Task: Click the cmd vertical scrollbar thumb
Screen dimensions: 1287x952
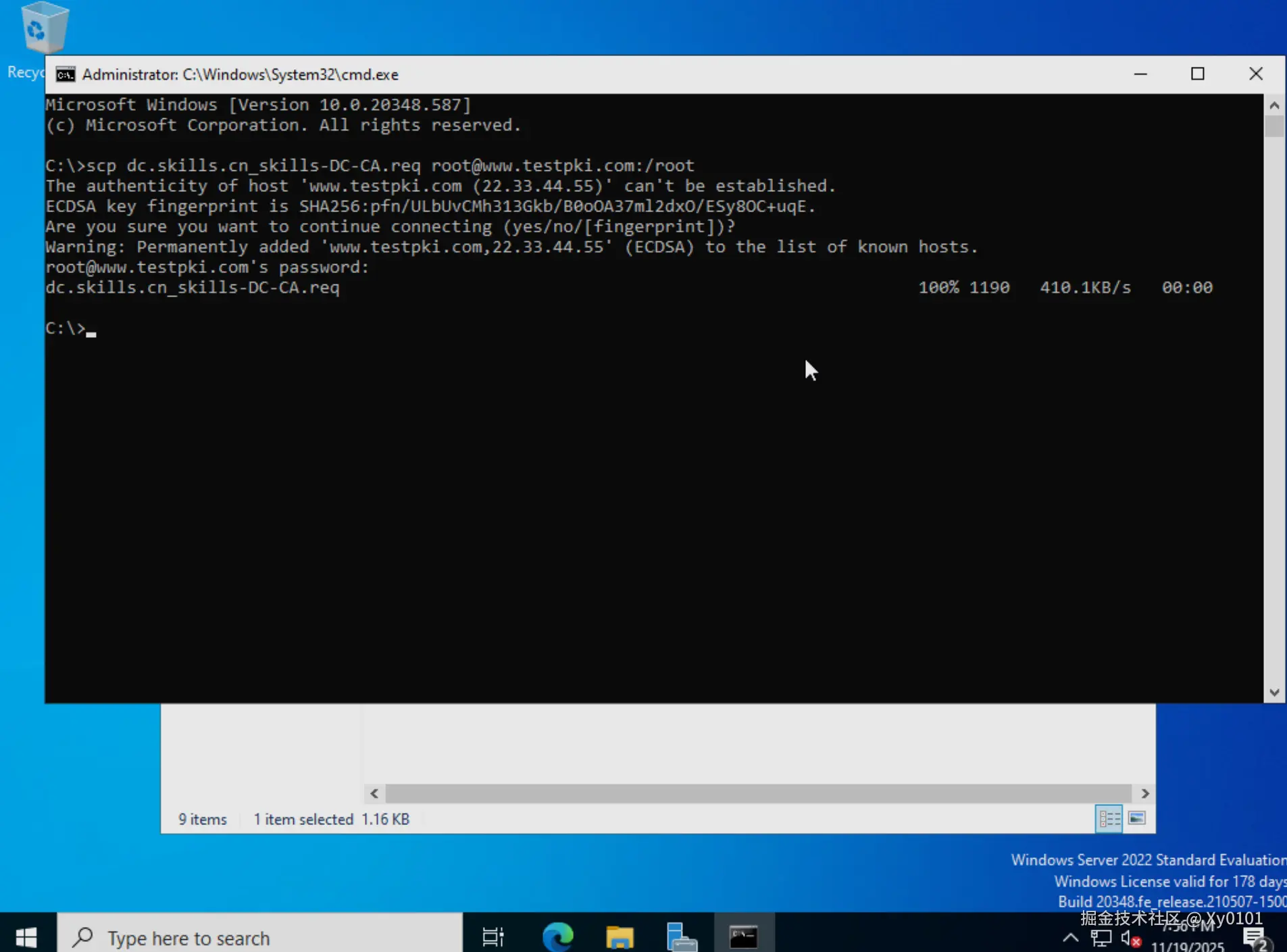Action: click(1274, 126)
